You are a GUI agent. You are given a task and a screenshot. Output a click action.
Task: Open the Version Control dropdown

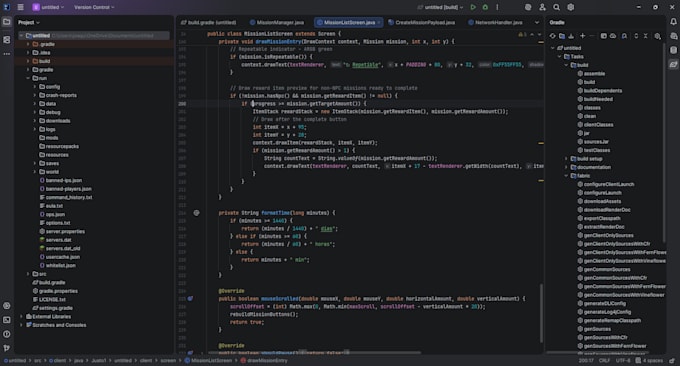94,7
